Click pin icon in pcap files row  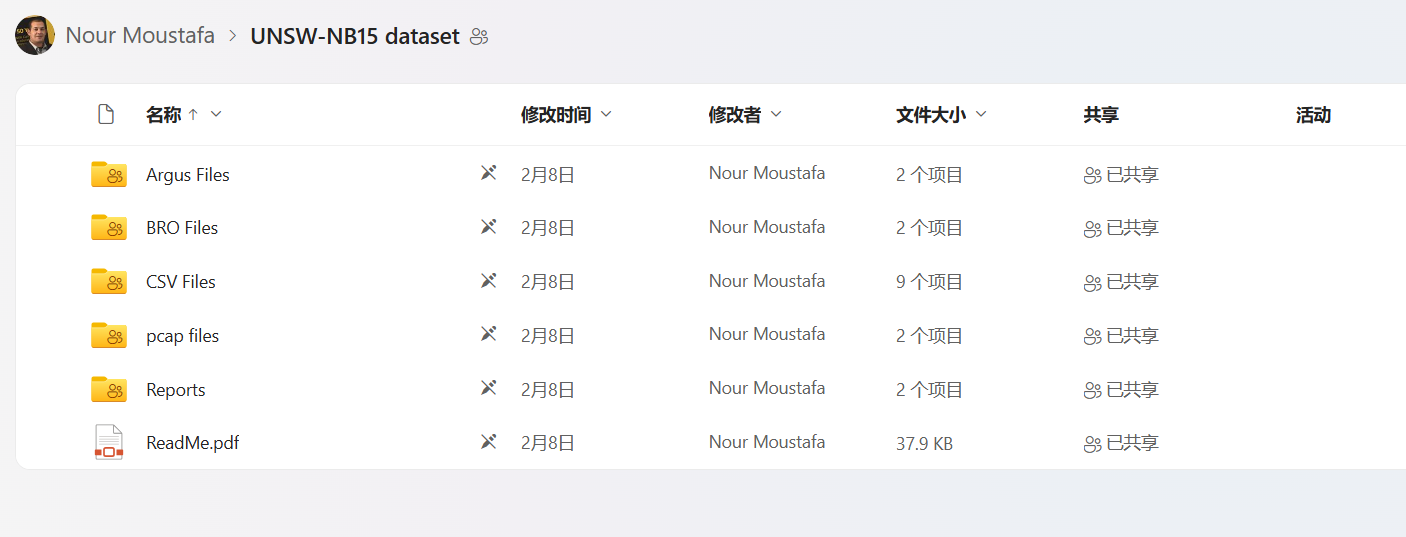pyautogui.click(x=488, y=334)
